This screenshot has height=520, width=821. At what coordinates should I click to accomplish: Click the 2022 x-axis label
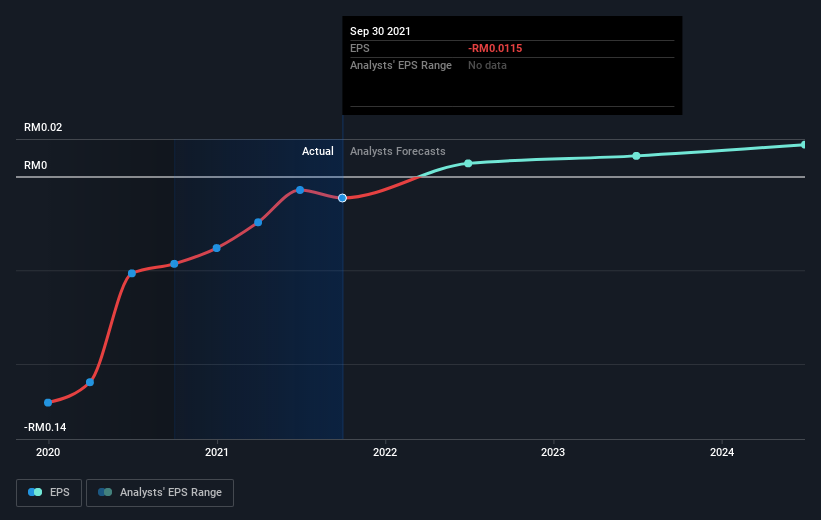(385, 453)
